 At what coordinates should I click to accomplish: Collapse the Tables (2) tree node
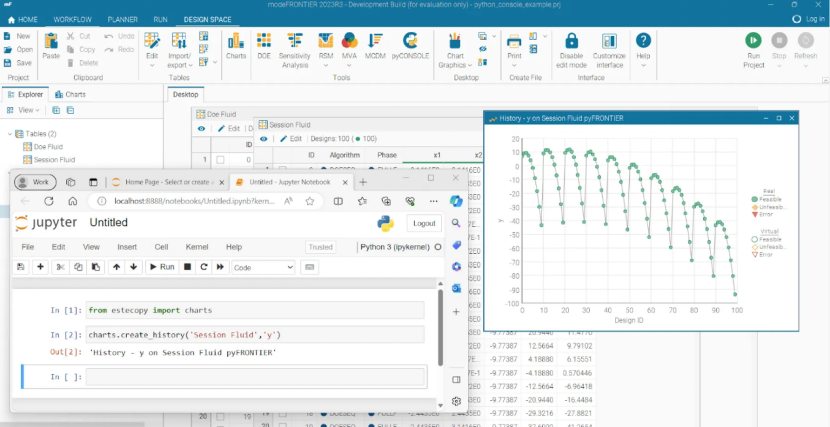tap(10, 134)
